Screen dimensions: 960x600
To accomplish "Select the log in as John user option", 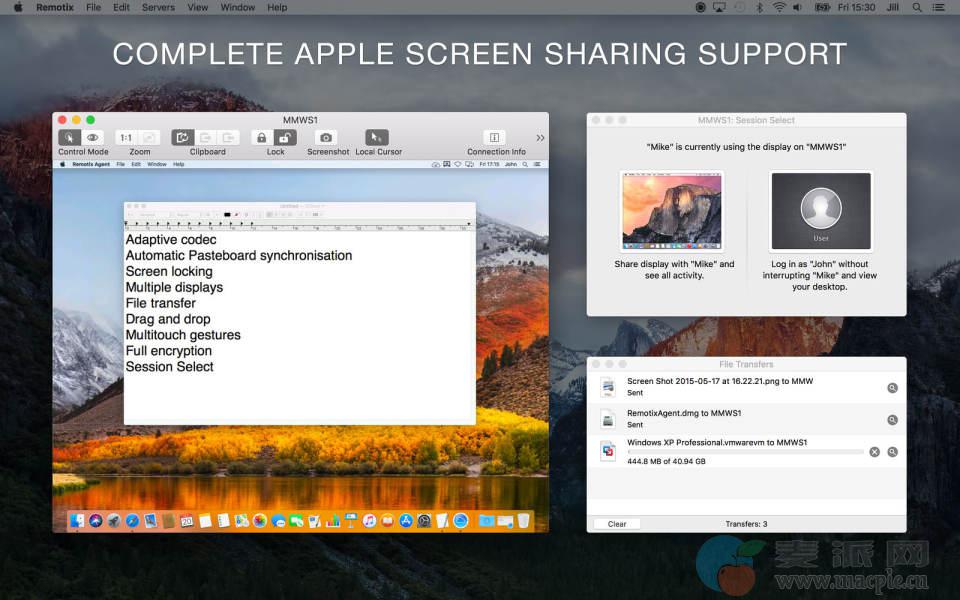I will click(x=820, y=211).
